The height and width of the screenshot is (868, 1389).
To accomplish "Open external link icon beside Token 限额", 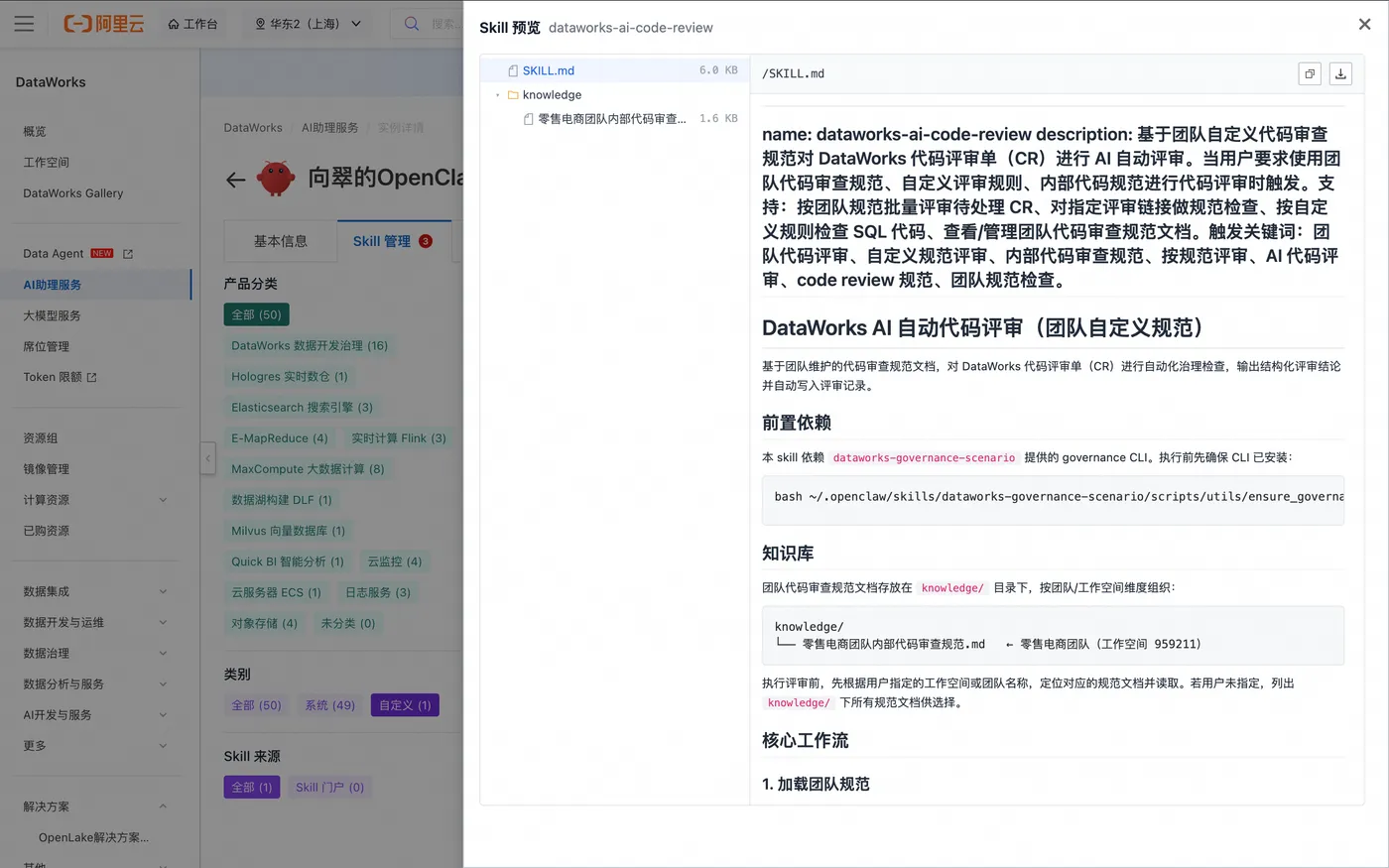I will tap(92, 377).
